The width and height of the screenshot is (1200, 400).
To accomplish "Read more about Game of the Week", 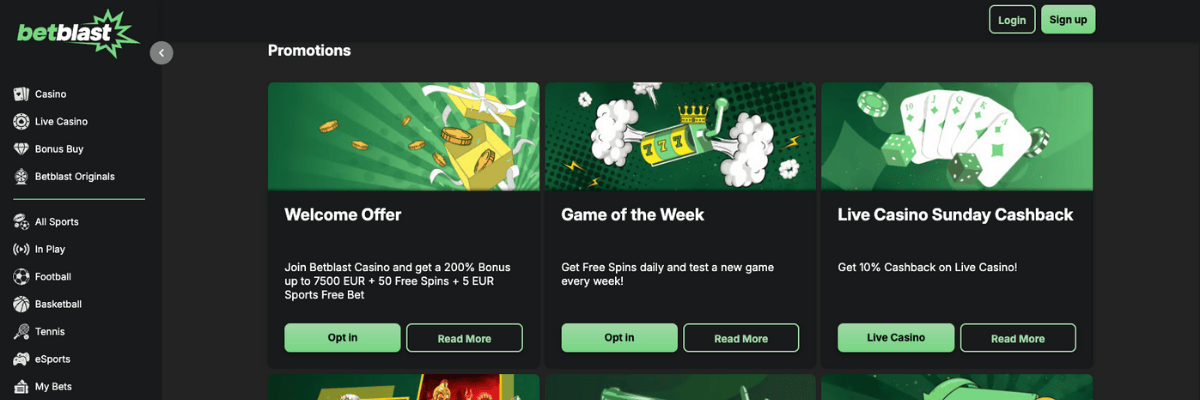I will point(741,338).
